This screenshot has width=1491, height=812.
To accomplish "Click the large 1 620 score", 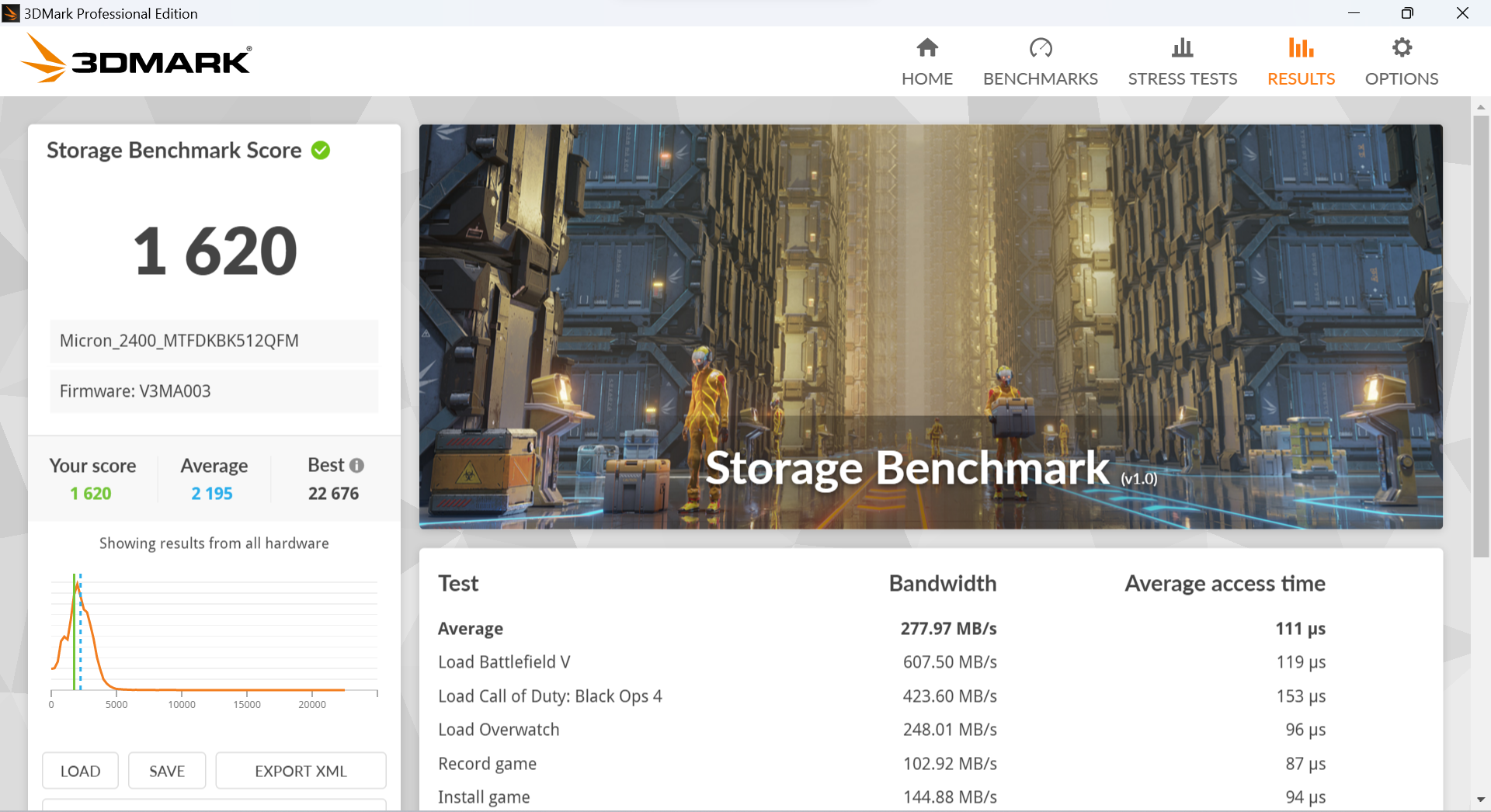I will (215, 251).
